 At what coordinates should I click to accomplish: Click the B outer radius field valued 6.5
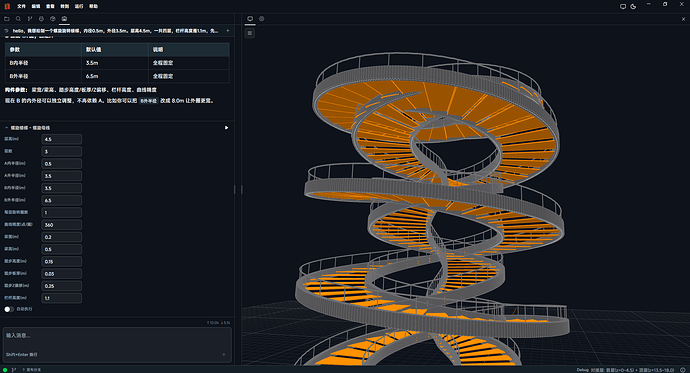coord(62,201)
